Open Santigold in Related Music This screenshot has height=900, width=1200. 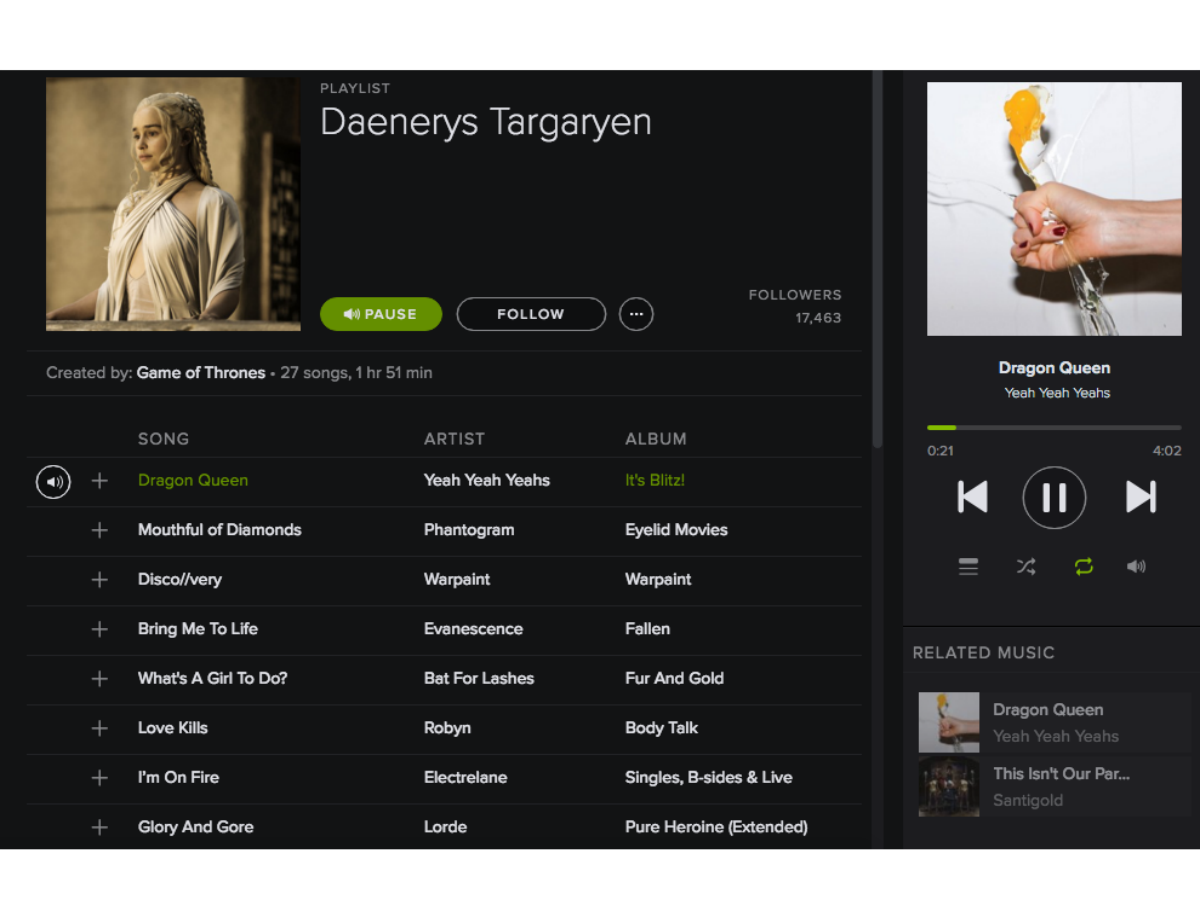[x=1028, y=801]
